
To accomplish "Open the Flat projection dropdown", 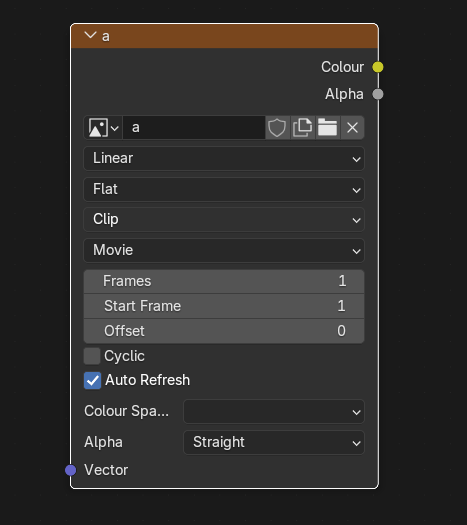I will tap(224, 189).
